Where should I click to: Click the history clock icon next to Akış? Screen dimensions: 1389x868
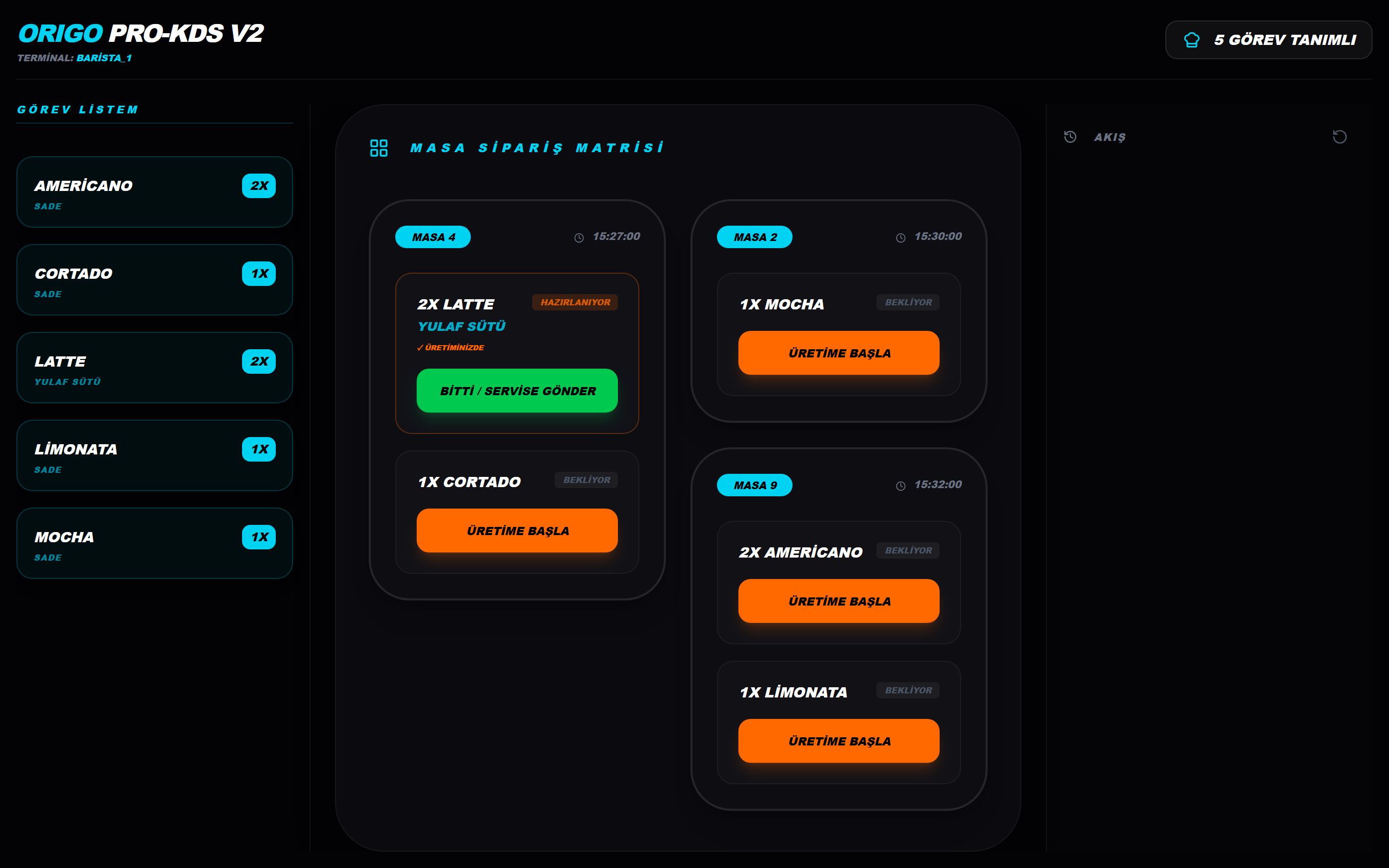coord(1070,137)
